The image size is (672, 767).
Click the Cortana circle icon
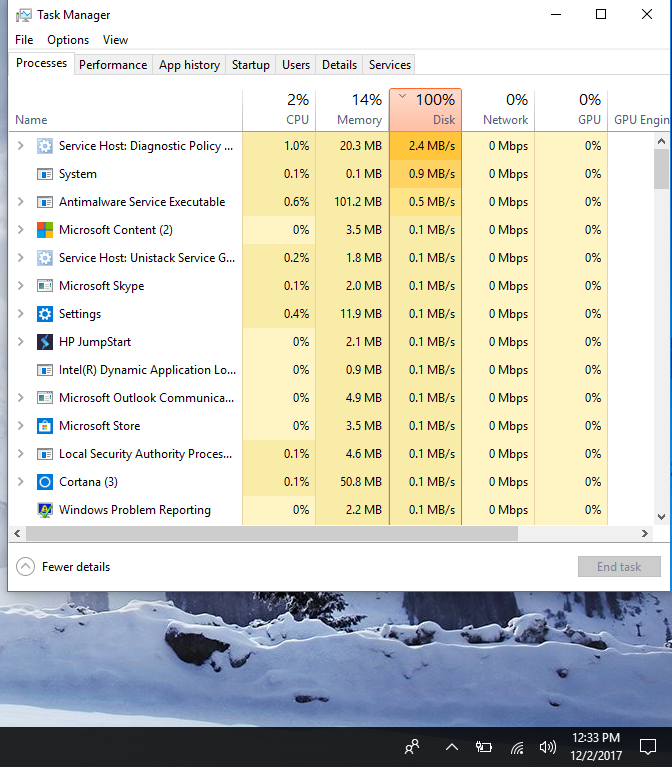click(x=45, y=482)
